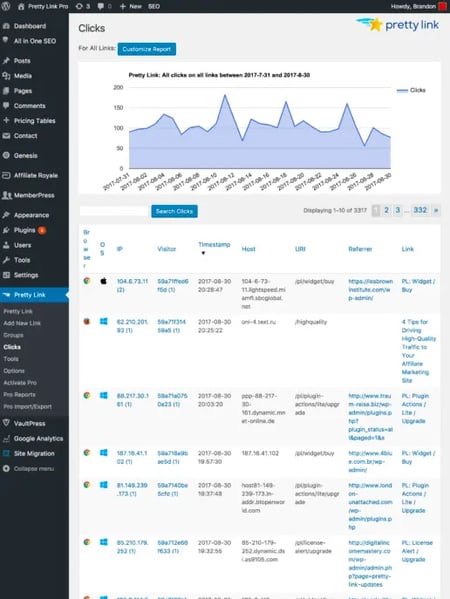Click the Clicks legend entry on chart
This screenshot has height=599, width=450.
point(411,90)
